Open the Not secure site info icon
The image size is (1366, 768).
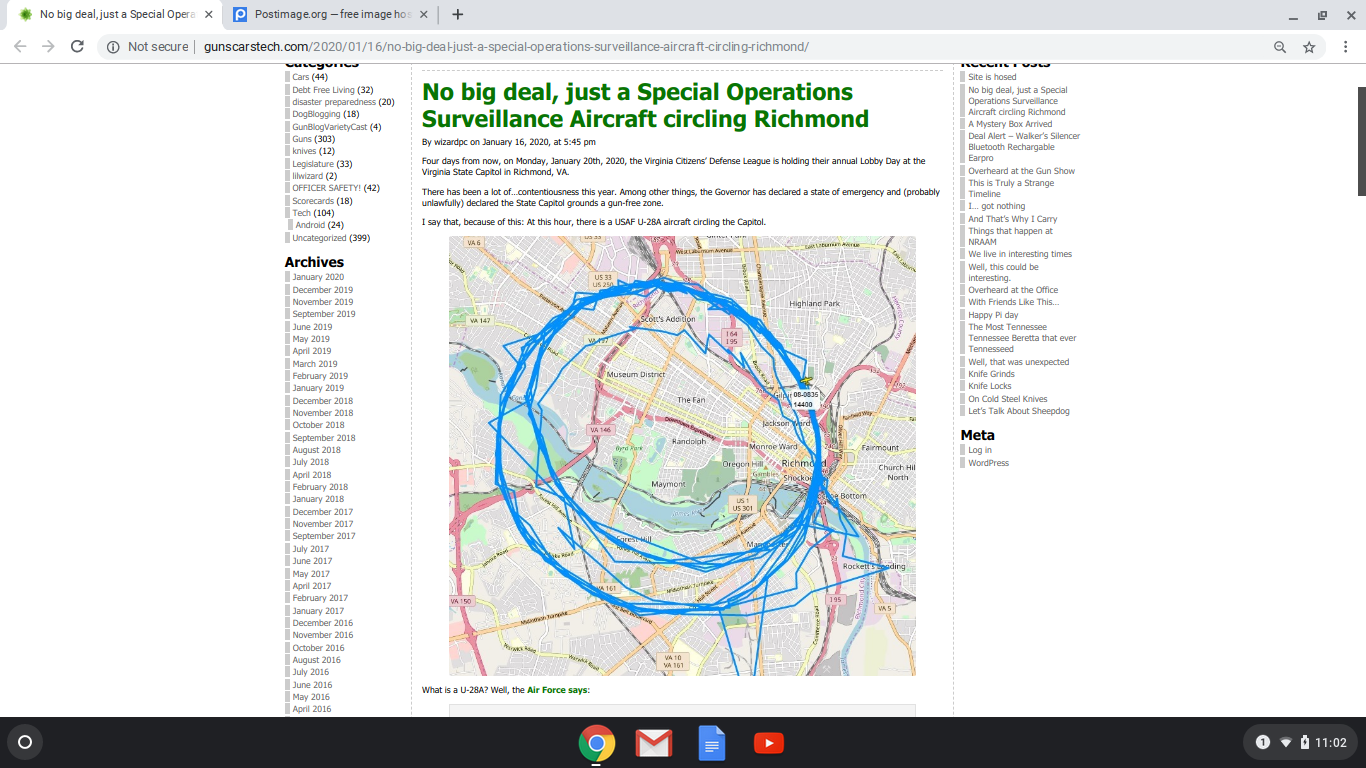[x=113, y=47]
